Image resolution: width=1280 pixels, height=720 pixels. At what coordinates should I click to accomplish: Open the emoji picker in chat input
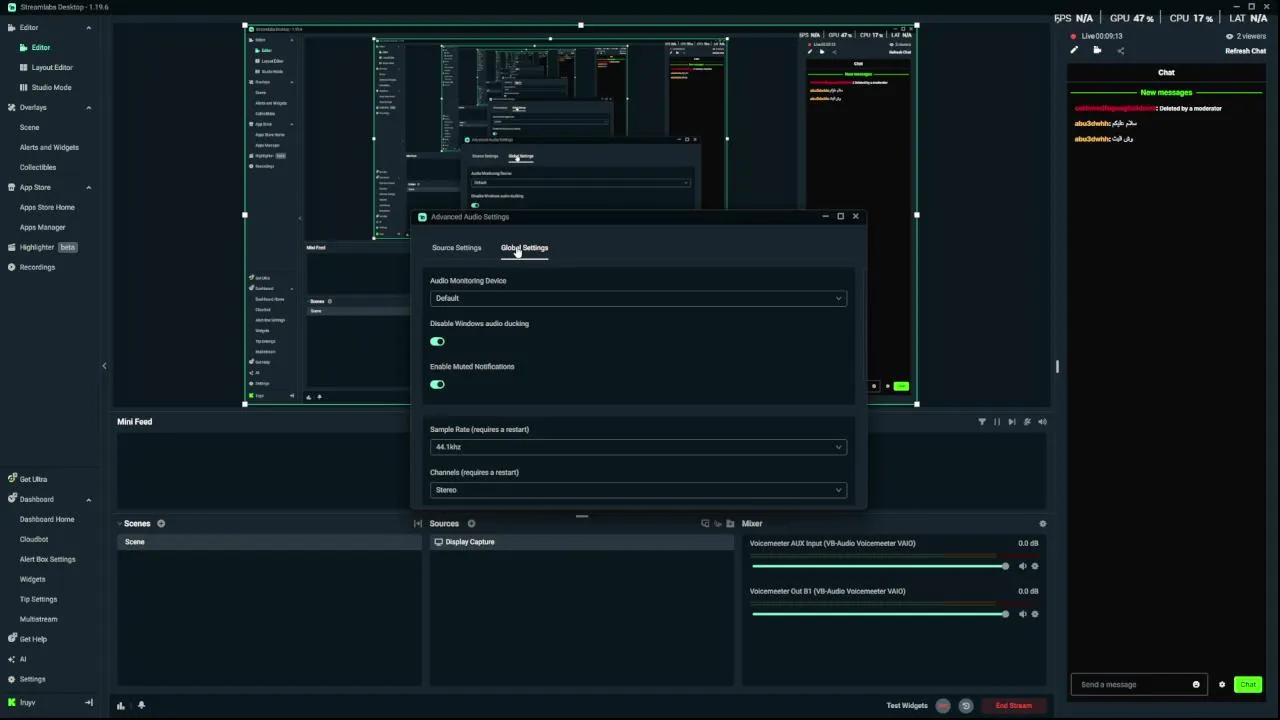click(x=1196, y=685)
